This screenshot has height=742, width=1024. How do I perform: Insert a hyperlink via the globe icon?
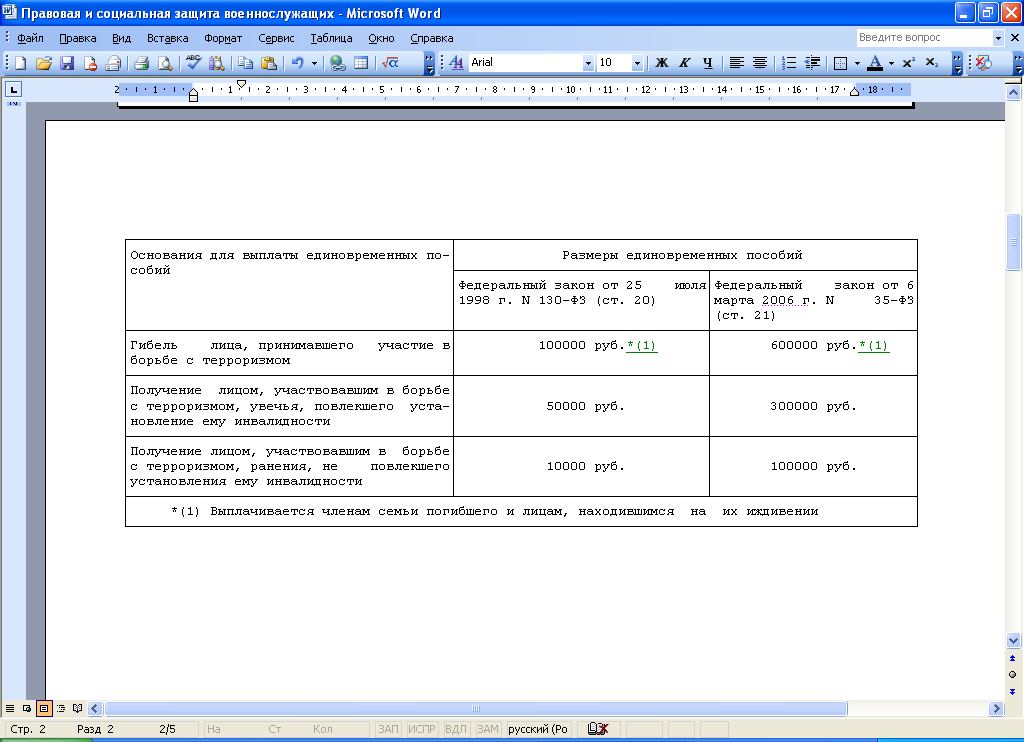coord(338,63)
